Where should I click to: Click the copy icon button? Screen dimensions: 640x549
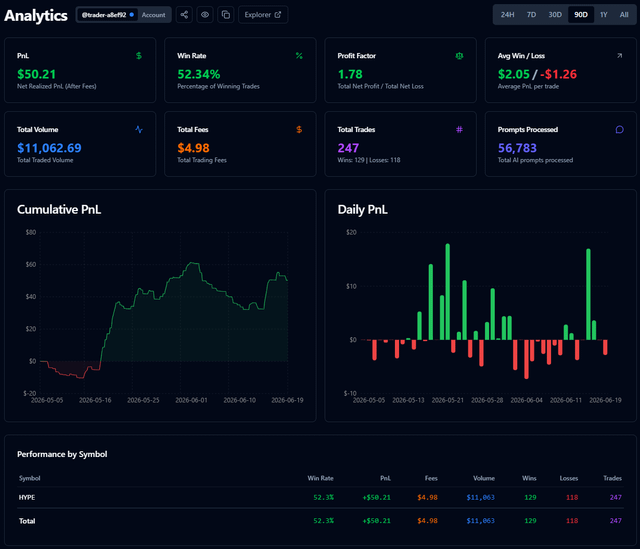point(226,15)
